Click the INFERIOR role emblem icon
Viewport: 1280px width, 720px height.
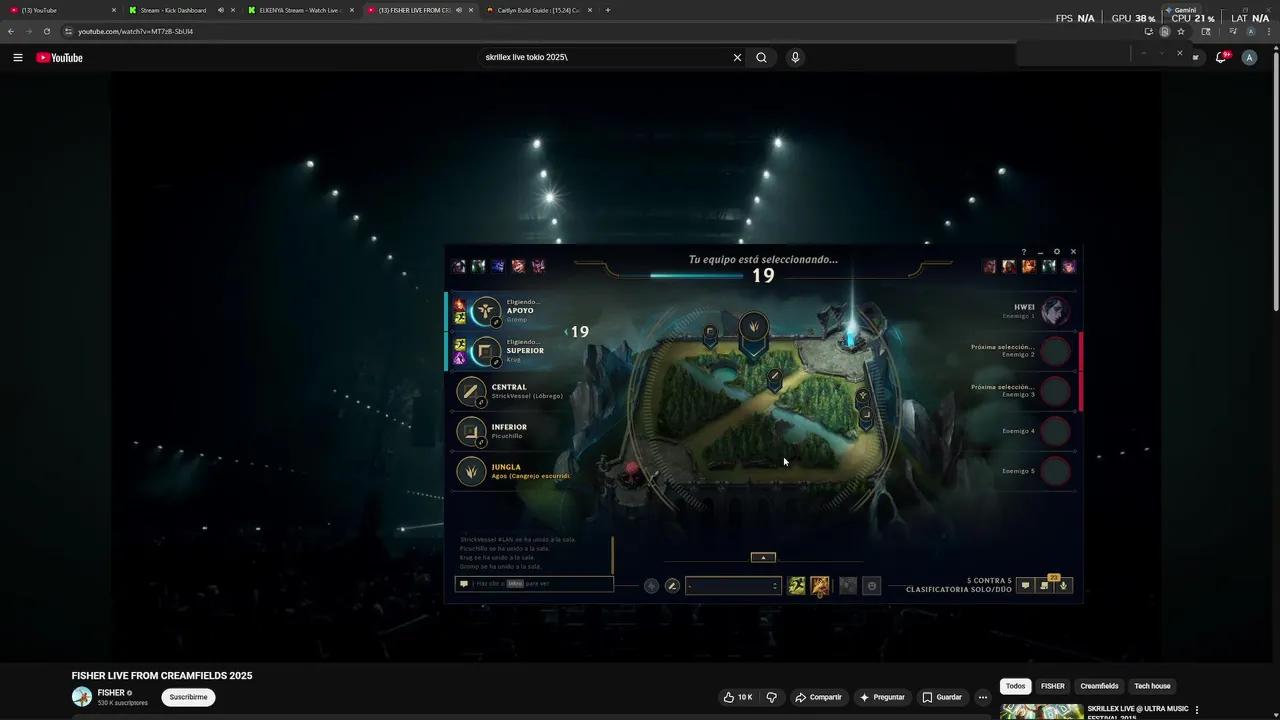[x=470, y=431]
